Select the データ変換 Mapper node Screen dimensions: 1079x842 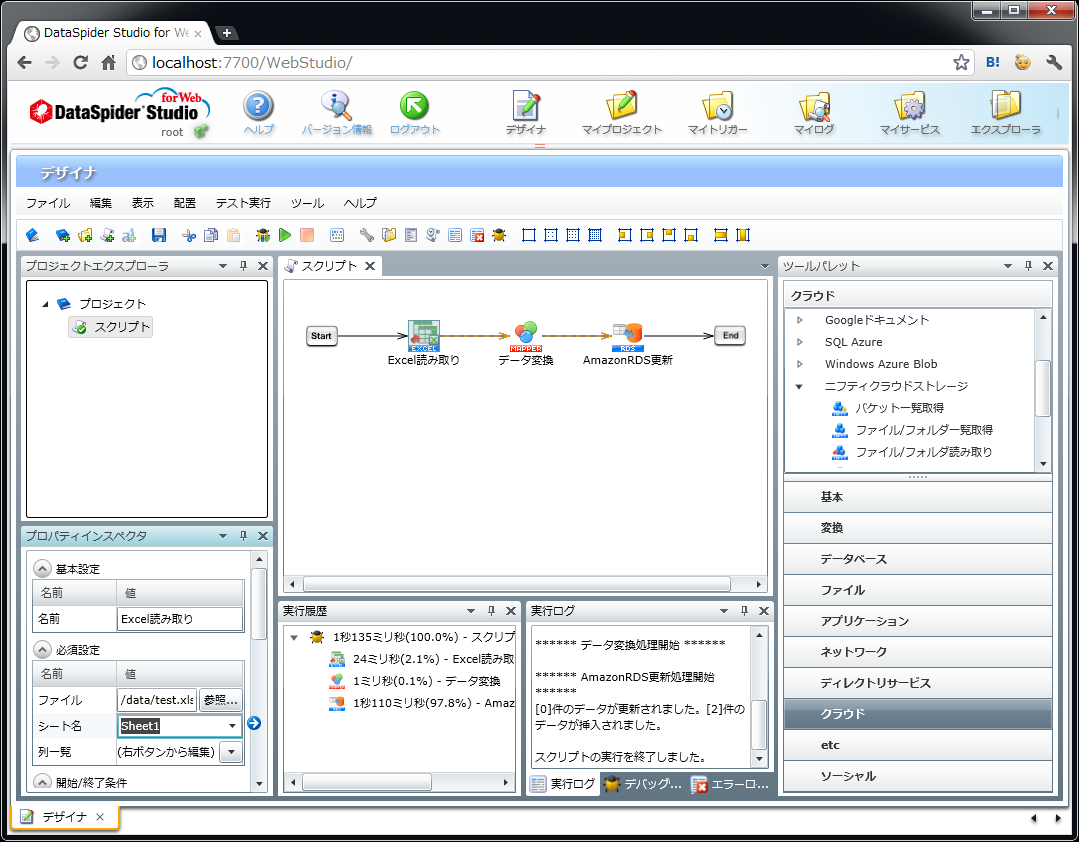click(x=526, y=333)
